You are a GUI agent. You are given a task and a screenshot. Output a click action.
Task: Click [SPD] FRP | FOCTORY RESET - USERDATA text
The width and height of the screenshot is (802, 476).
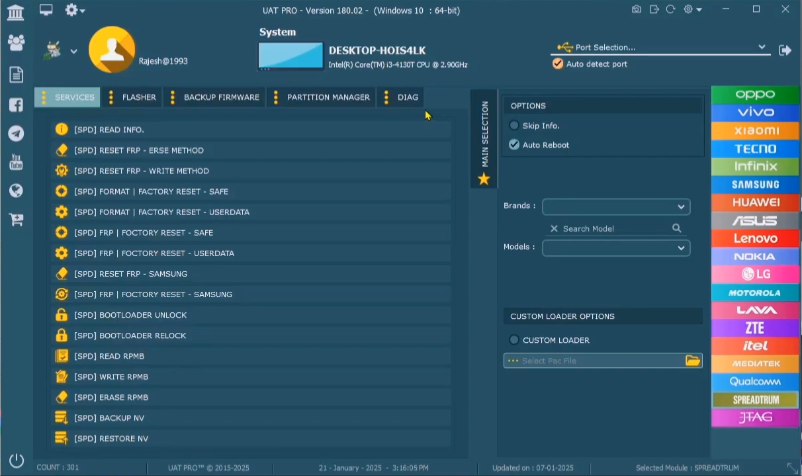(154, 253)
